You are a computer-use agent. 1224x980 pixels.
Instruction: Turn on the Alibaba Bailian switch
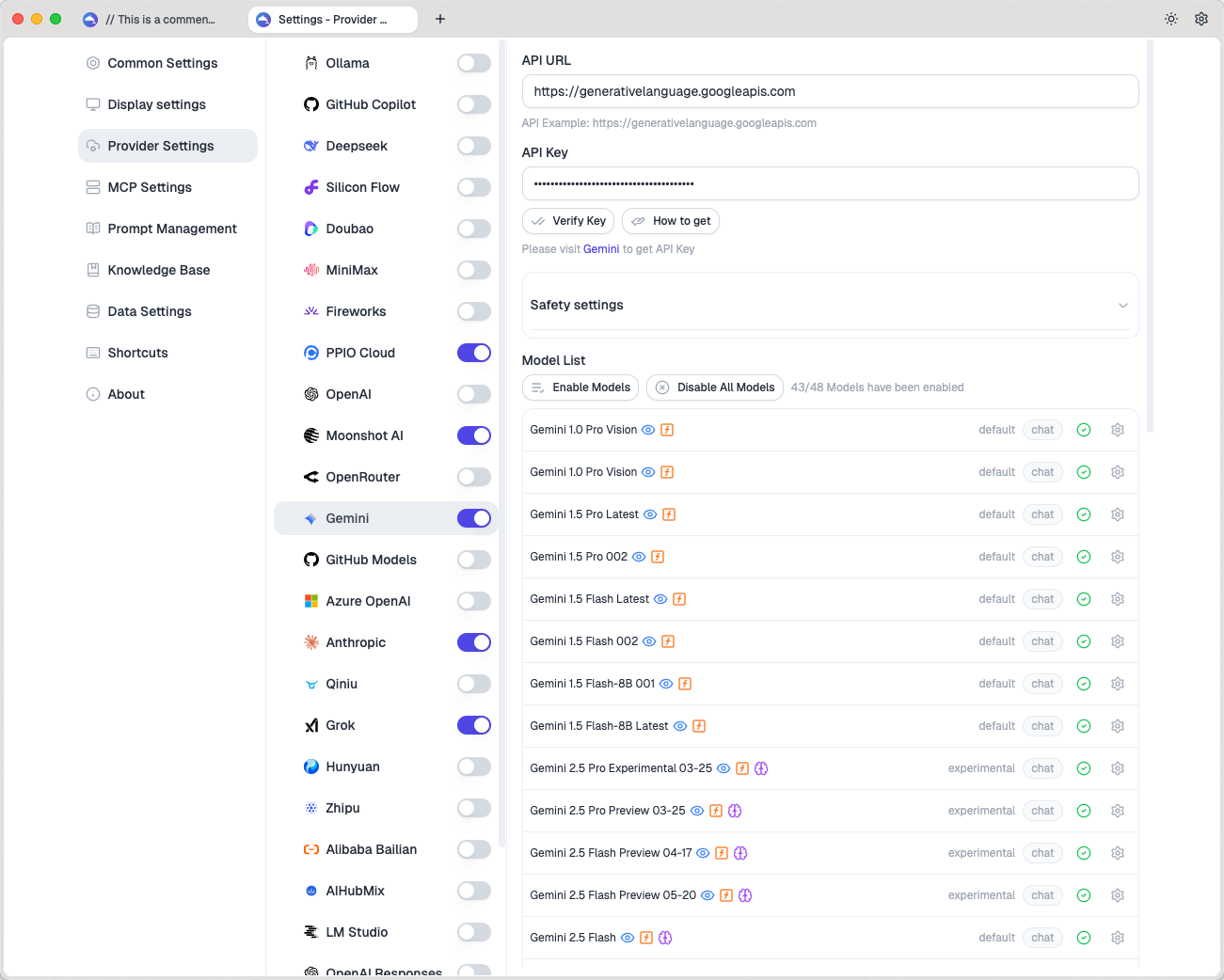pos(474,849)
